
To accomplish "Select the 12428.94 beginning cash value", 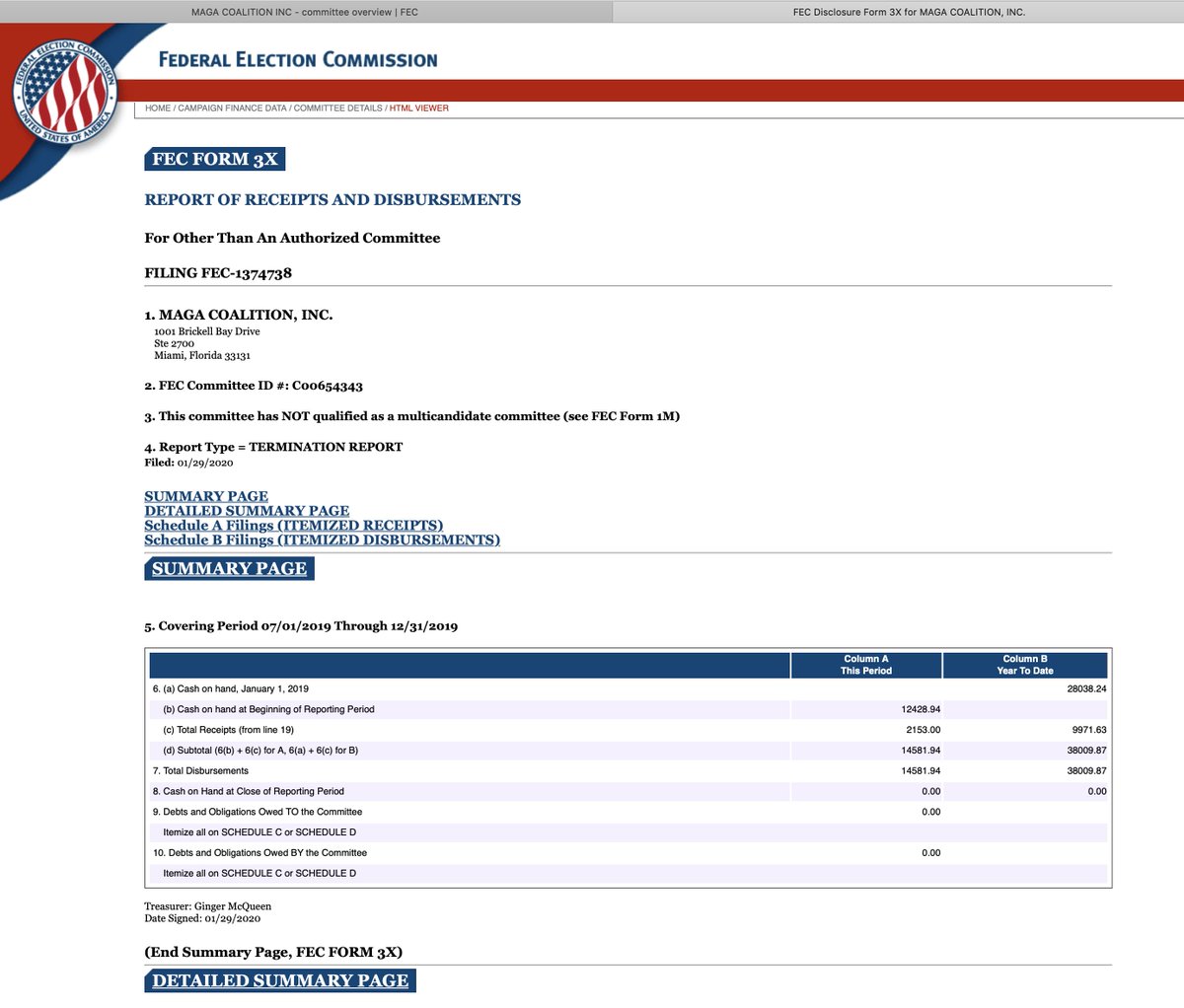I will coord(921,709).
